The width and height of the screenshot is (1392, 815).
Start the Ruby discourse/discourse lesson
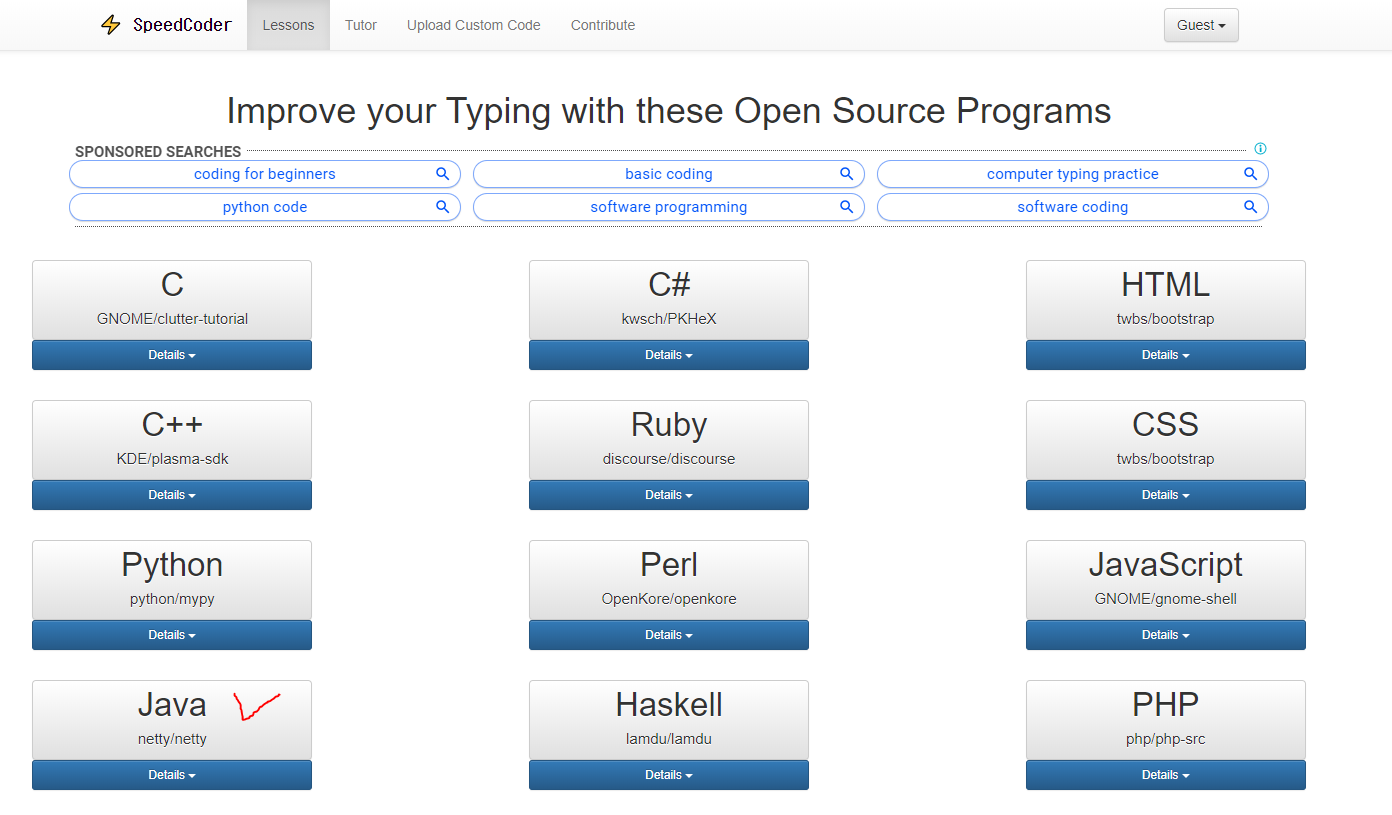[669, 440]
